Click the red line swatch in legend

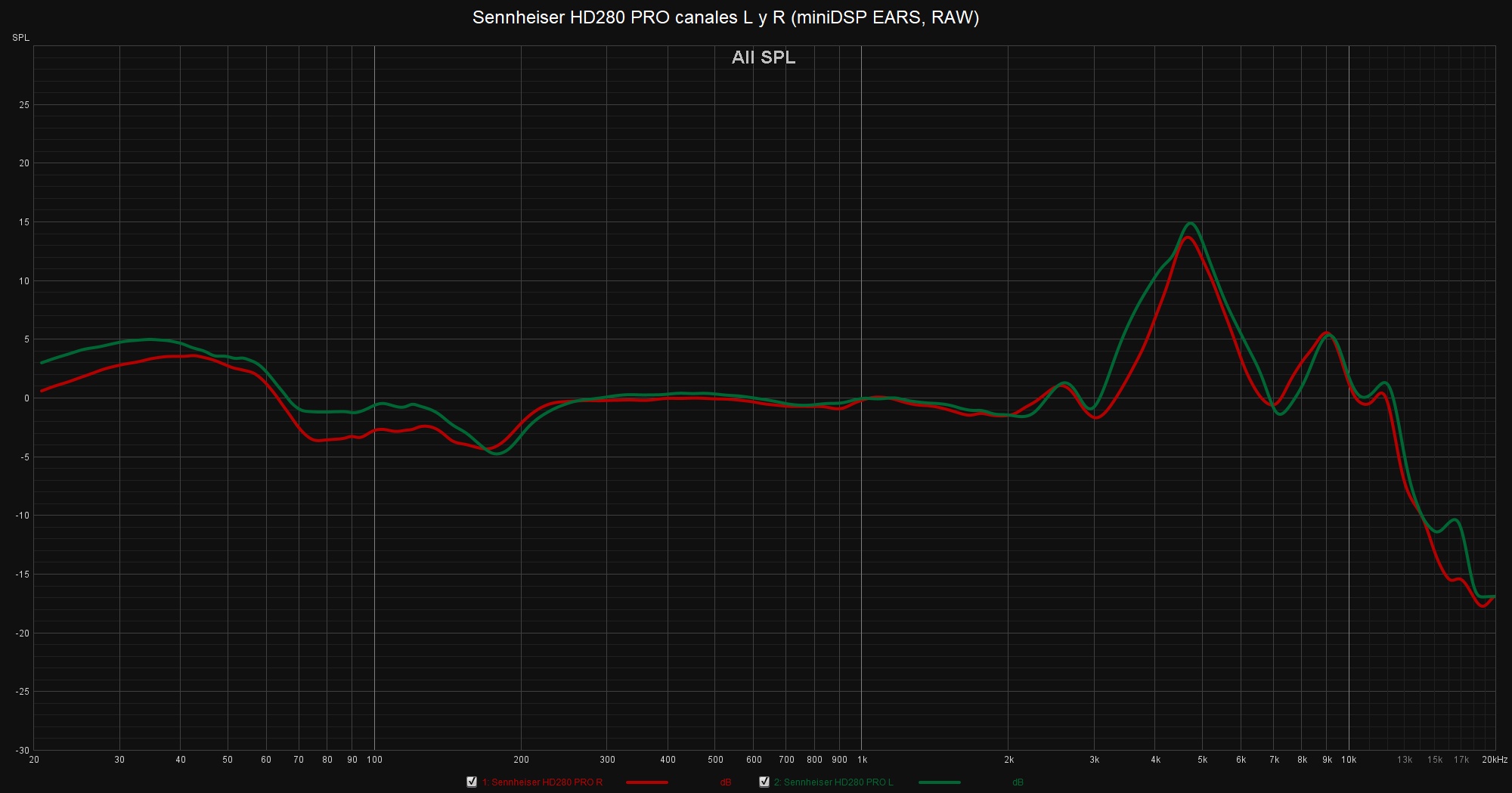coord(646,782)
